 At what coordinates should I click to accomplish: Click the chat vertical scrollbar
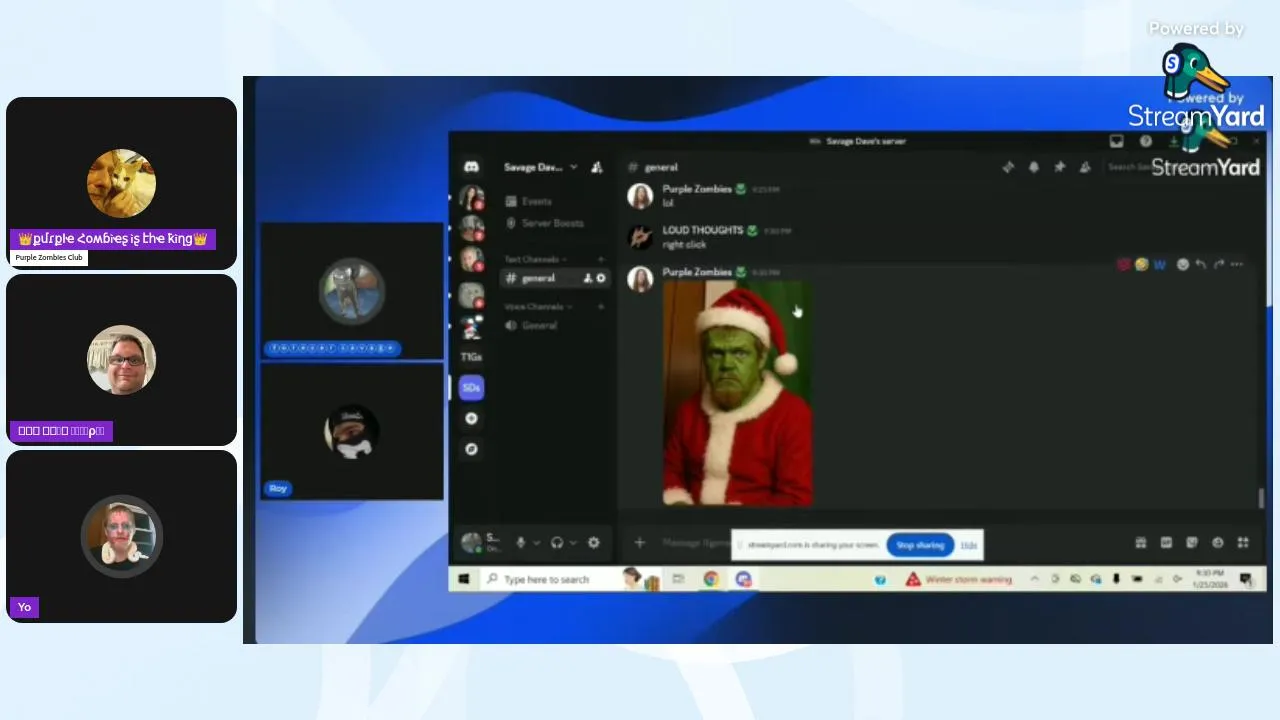(1261, 497)
